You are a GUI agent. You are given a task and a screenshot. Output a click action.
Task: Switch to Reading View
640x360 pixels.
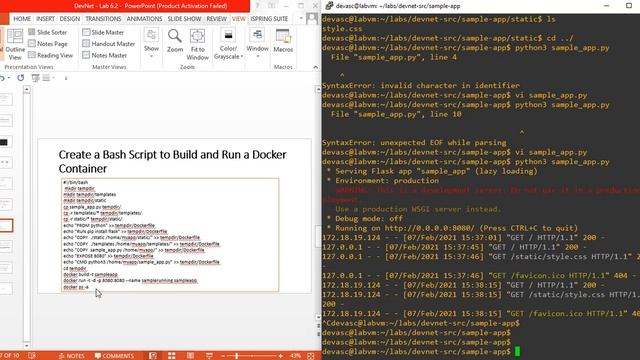(51, 55)
